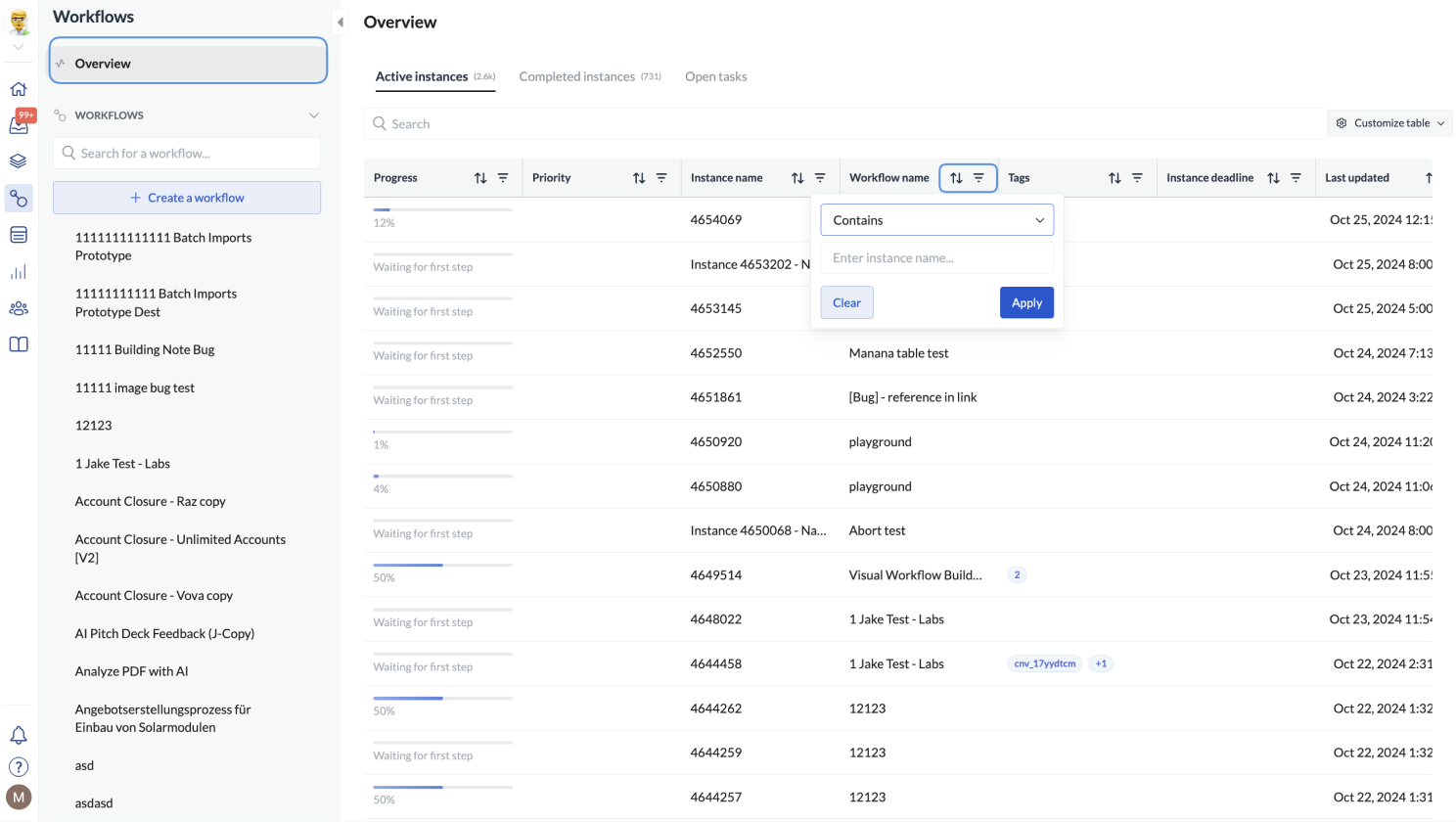This screenshot has height=822, width=1456.
Task: Sort by Workflow name column
Action: coord(956,178)
